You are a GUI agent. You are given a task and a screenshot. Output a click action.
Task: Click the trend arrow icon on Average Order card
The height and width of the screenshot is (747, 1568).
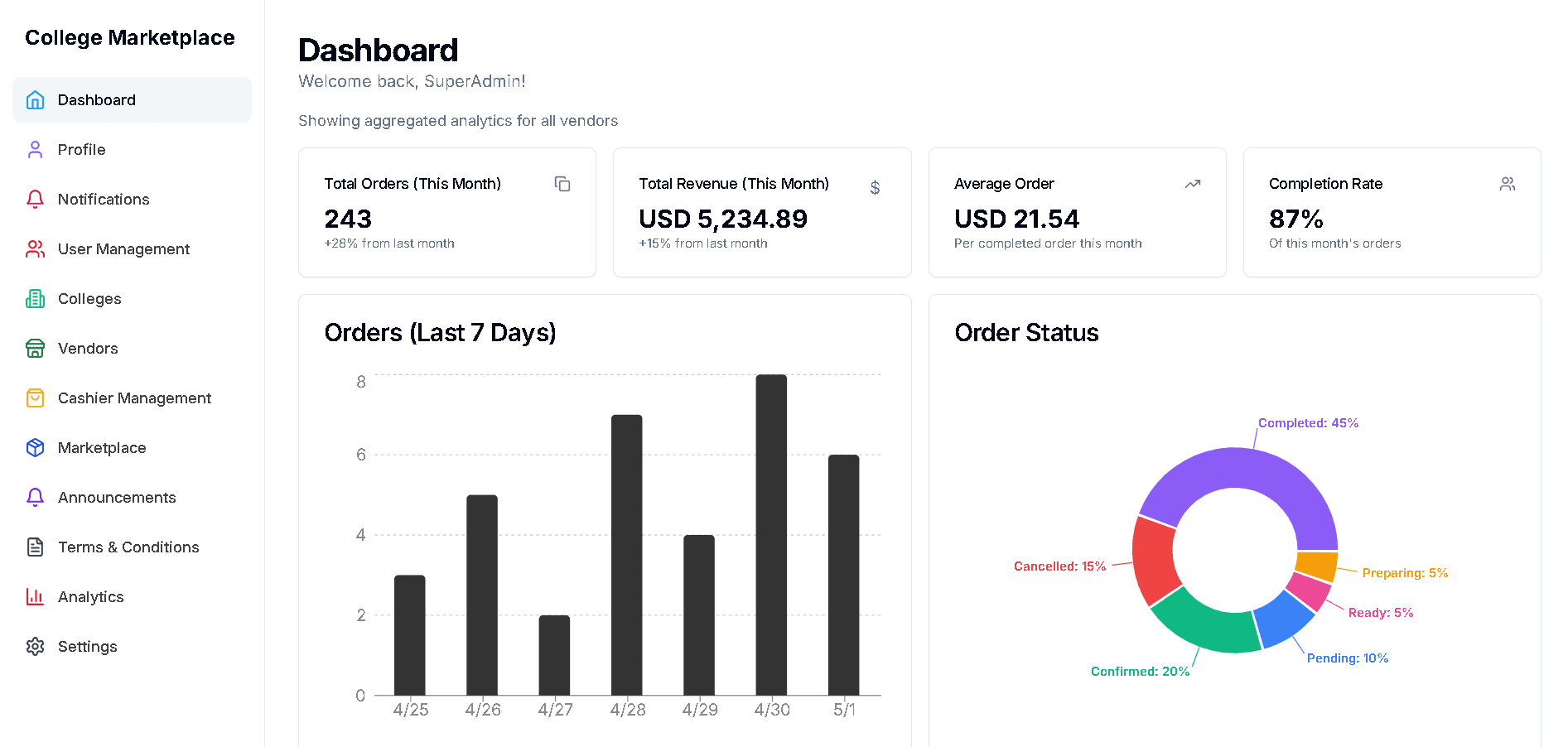click(1193, 184)
